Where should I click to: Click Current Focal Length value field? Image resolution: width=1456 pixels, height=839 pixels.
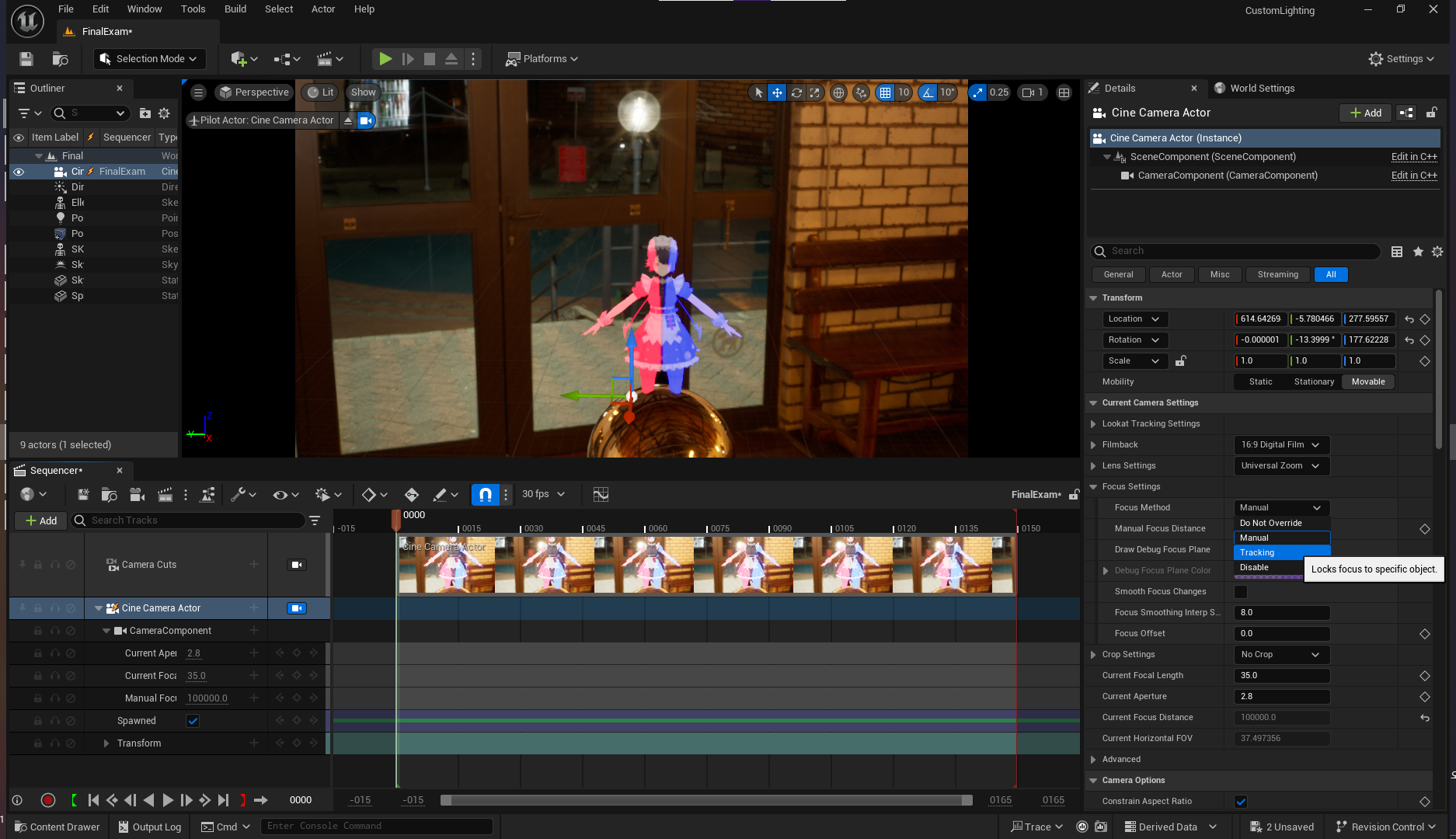coord(1281,676)
